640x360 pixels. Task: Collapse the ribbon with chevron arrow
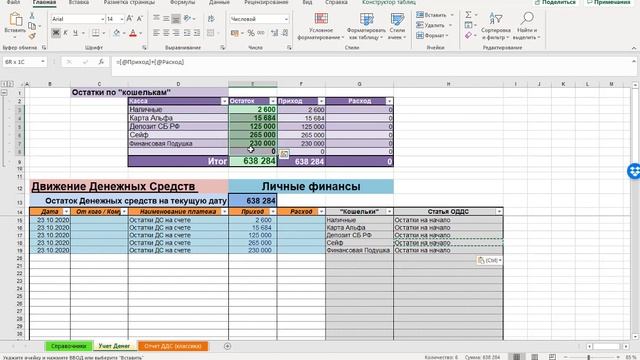tap(634, 48)
